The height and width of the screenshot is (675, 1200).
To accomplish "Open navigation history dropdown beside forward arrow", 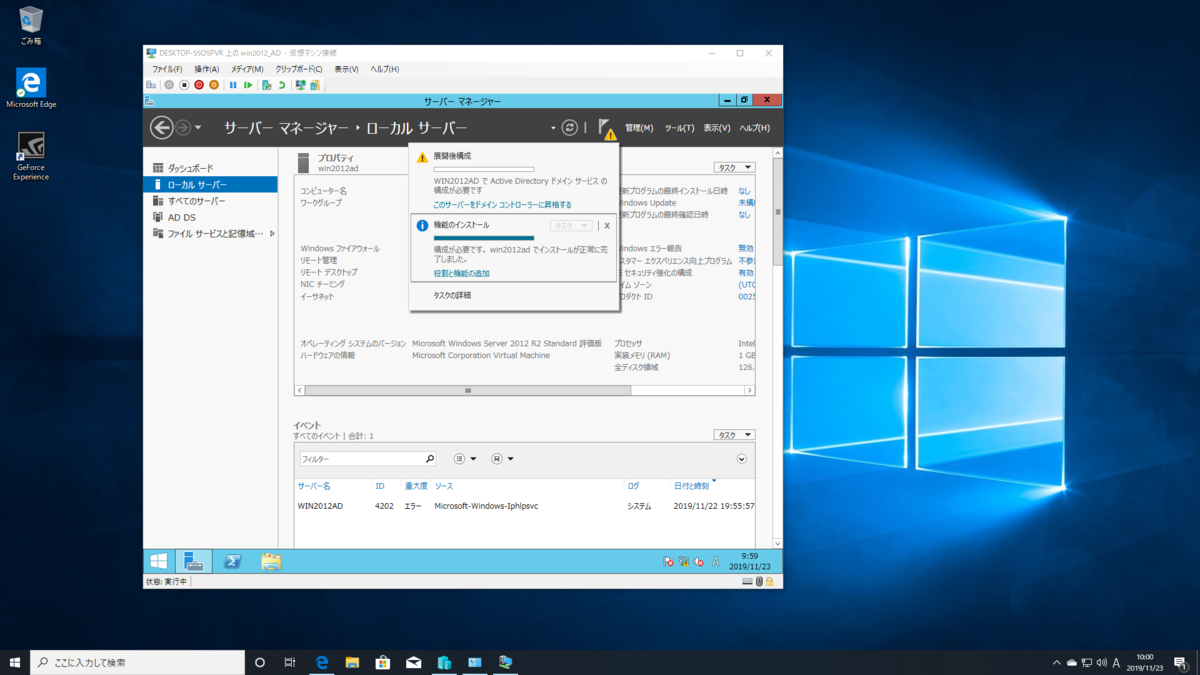I will point(198,128).
